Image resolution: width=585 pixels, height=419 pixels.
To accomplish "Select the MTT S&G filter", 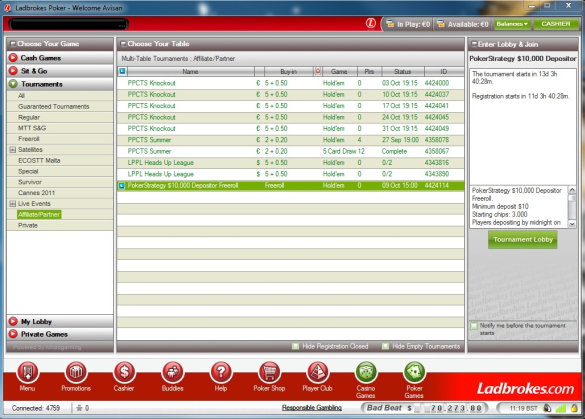I will 32,128.
